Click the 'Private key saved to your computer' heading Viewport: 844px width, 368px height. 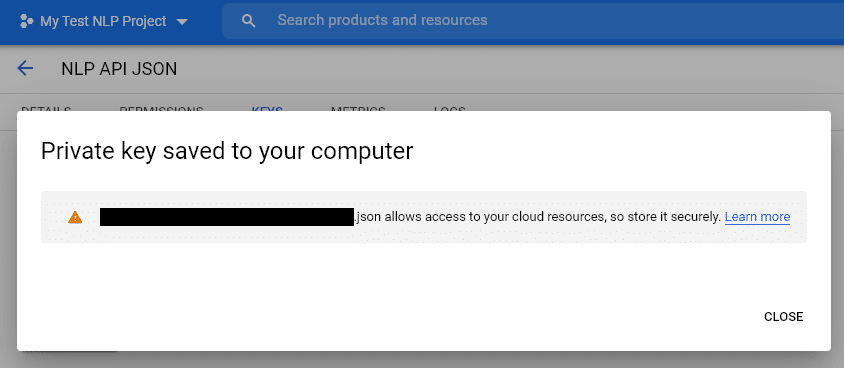[227, 151]
